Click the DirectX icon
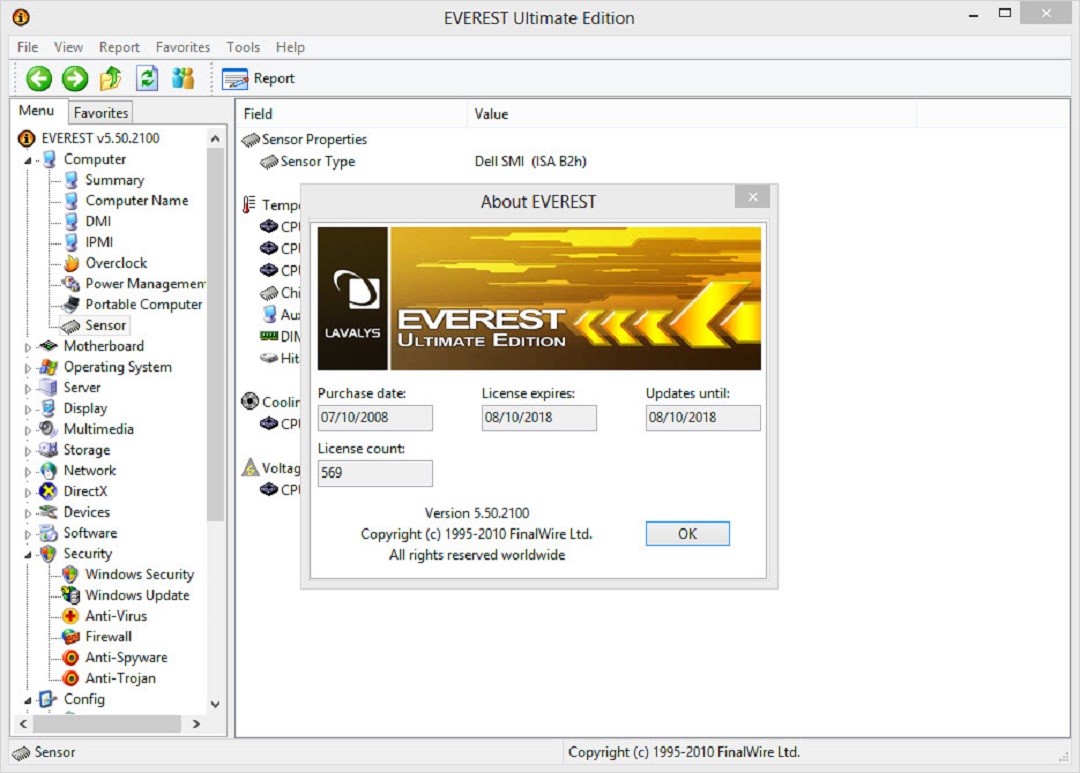Viewport: 1080px width, 773px height. tap(48, 491)
